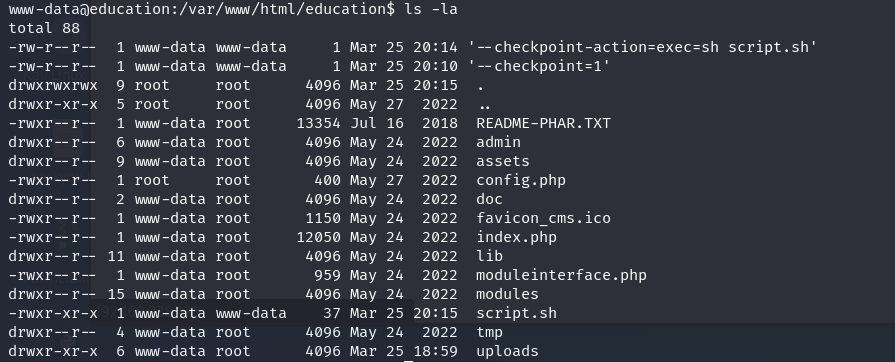Click the tmp directory name
The image size is (895, 362).
[490, 332]
